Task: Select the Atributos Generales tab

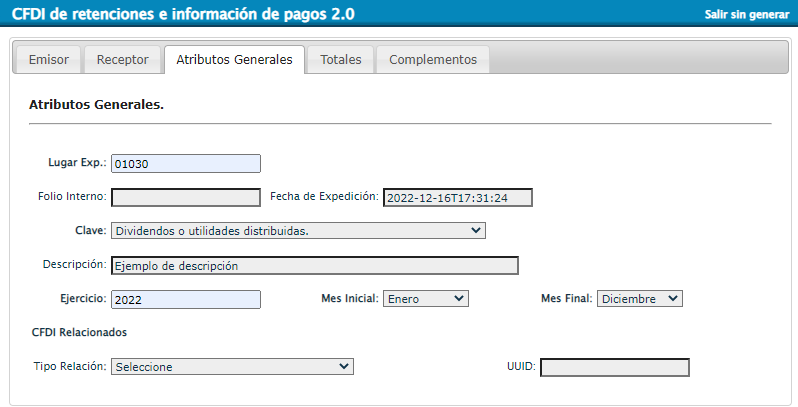Action: click(234, 60)
